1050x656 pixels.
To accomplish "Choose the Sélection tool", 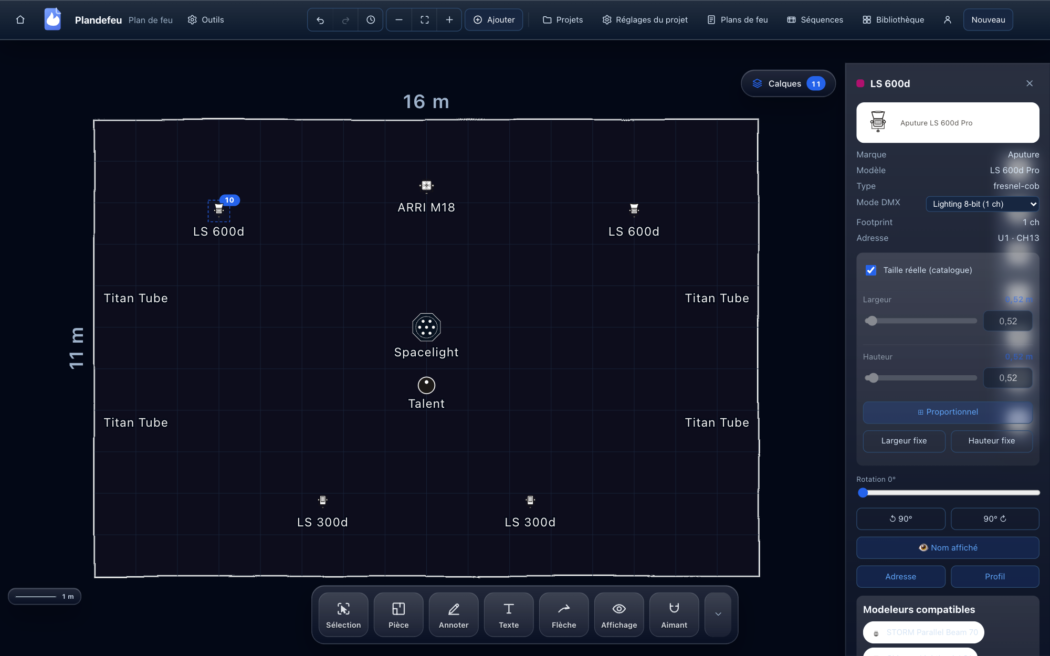I will coord(344,614).
